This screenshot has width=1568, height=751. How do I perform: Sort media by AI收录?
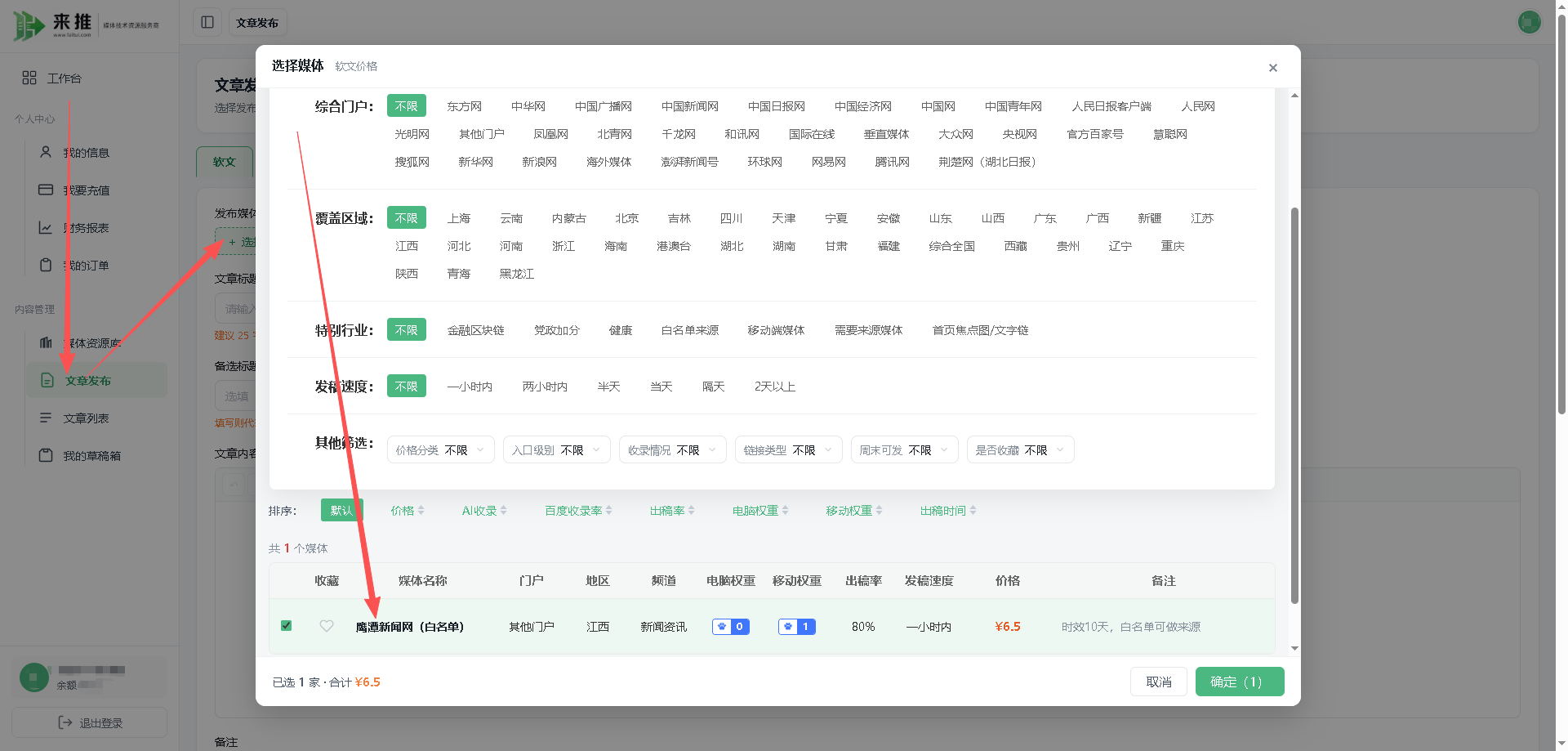484,511
